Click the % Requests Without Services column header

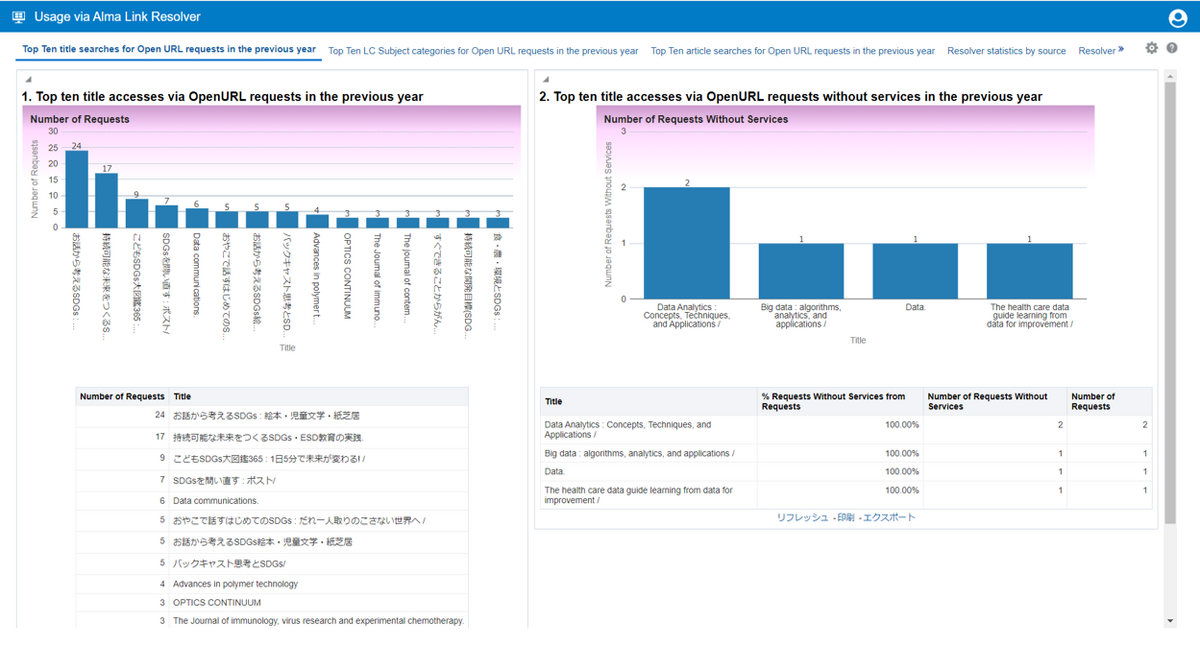(x=833, y=402)
